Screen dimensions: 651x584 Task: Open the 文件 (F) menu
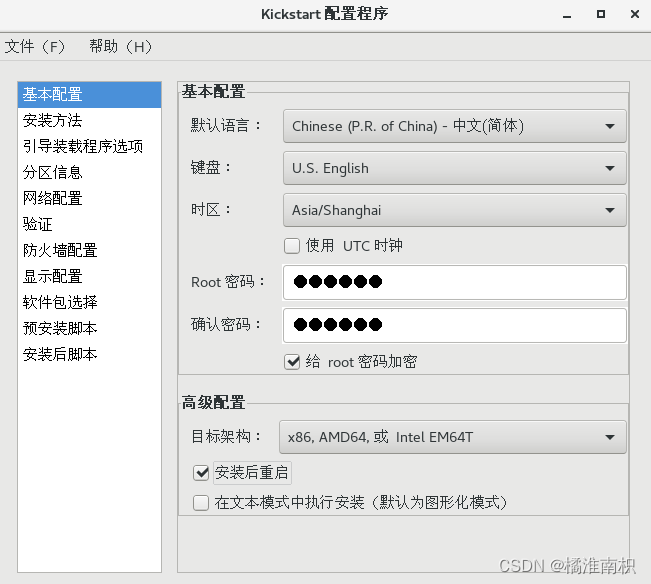pyautogui.click(x=34, y=46)
